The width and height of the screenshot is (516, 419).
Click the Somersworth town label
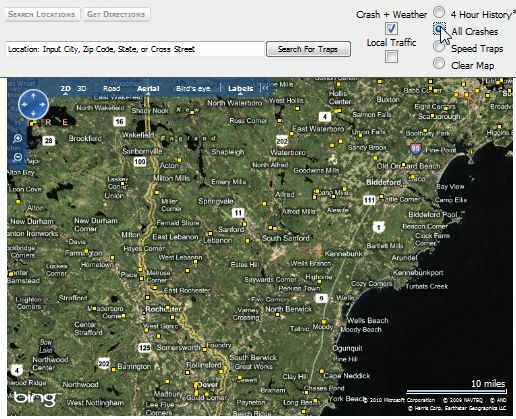(x=178, y=347)
